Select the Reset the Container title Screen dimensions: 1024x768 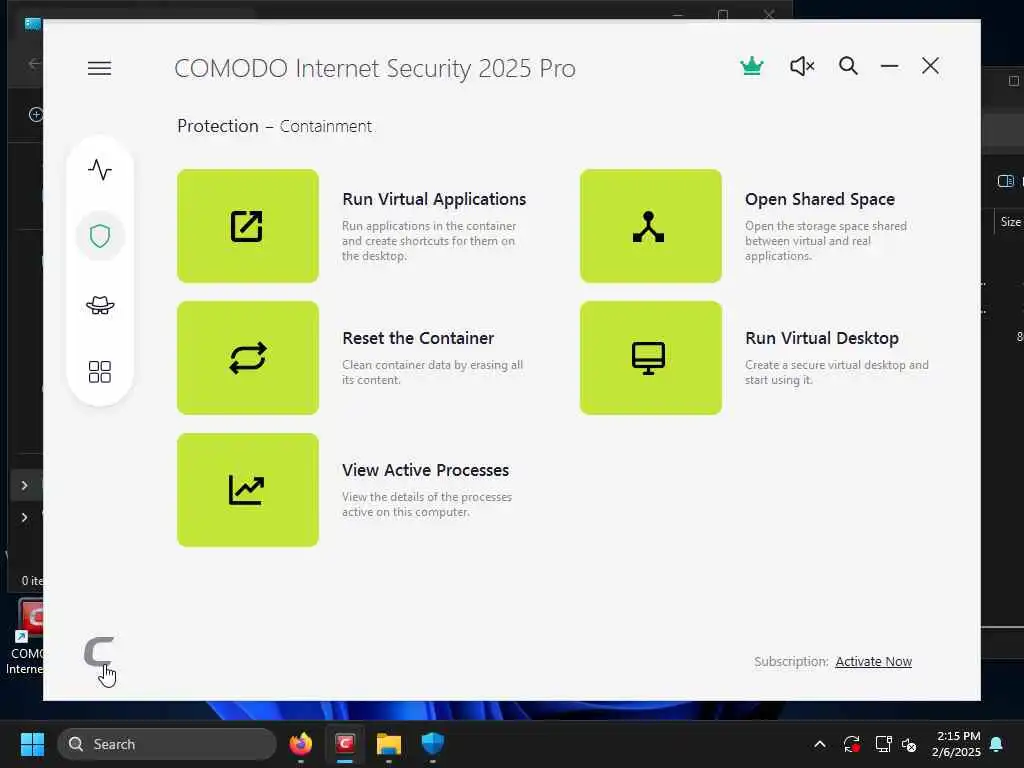pos(418,338)
